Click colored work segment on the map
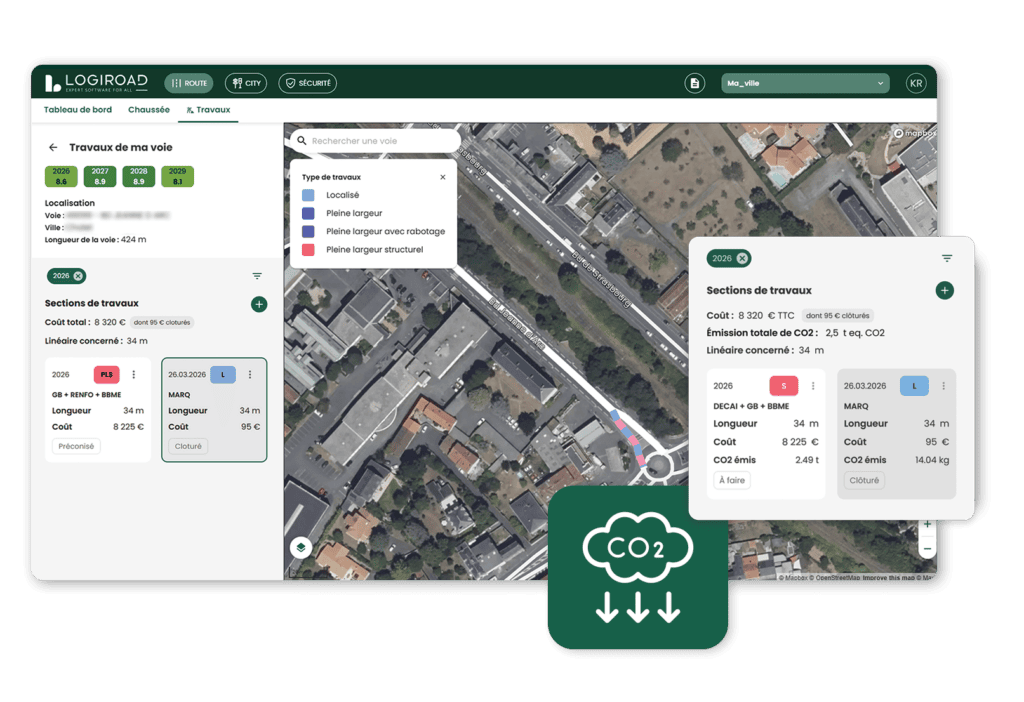The height and width of the screenshot is (702, 1024). tap(629, 438)
